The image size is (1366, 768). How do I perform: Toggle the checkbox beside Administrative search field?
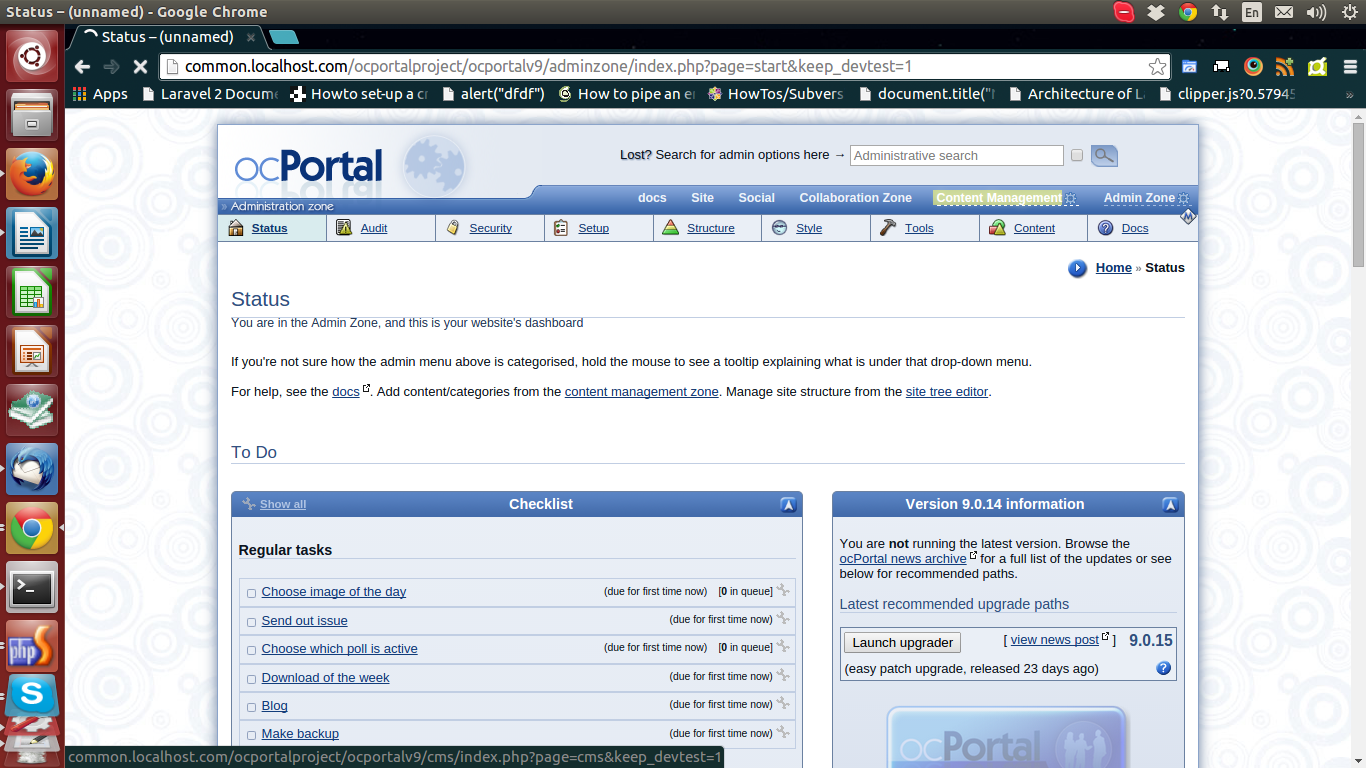1077,156
